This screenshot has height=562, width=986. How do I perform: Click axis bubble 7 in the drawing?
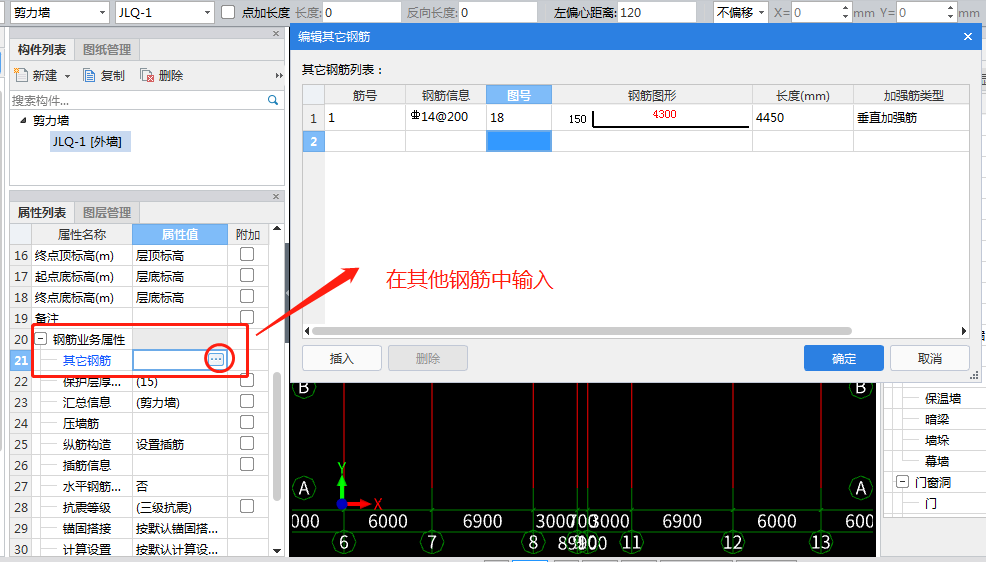(432, 542)
